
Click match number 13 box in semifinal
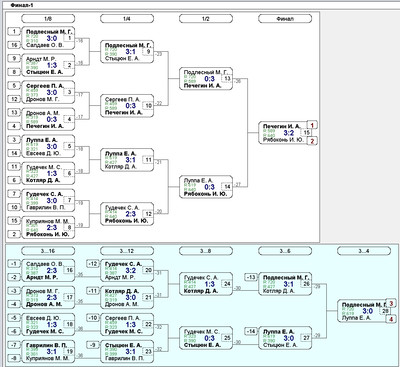point(227,79)
